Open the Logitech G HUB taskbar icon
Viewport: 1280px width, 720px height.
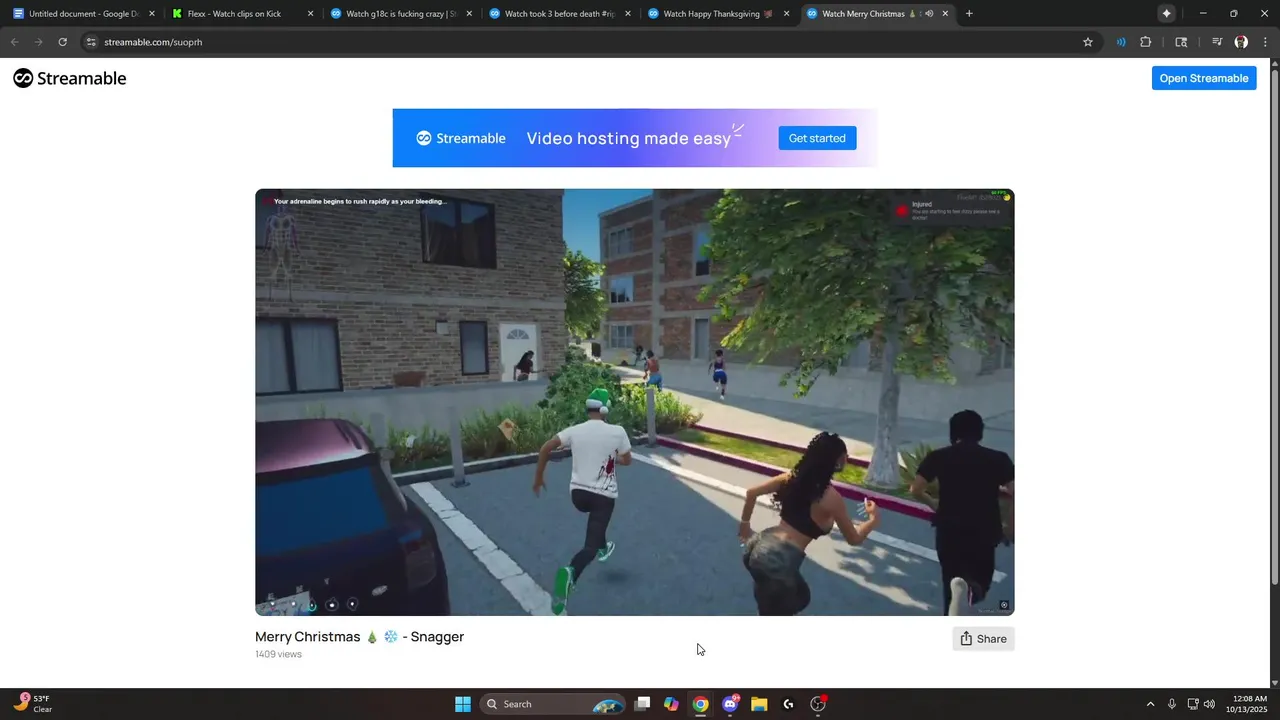click(x=788, y=704)
